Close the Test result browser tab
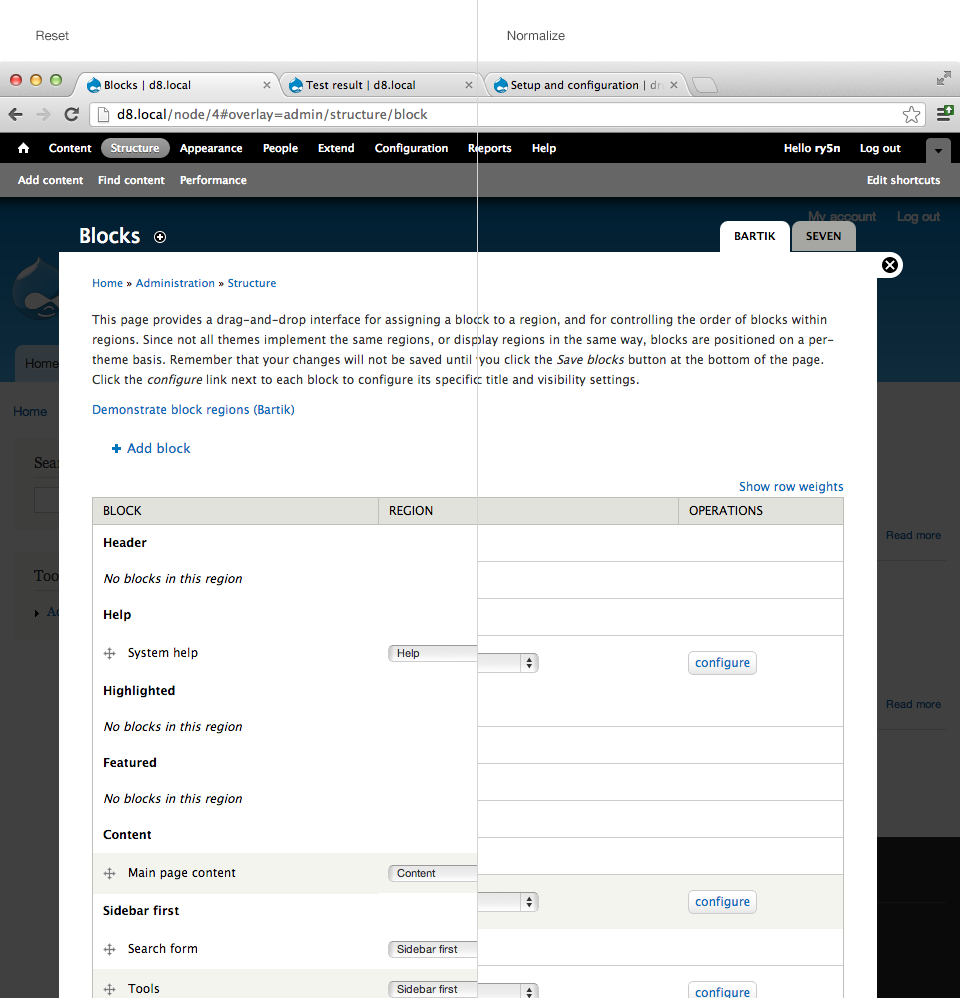960x998 pixels. [x=469, y=85]
